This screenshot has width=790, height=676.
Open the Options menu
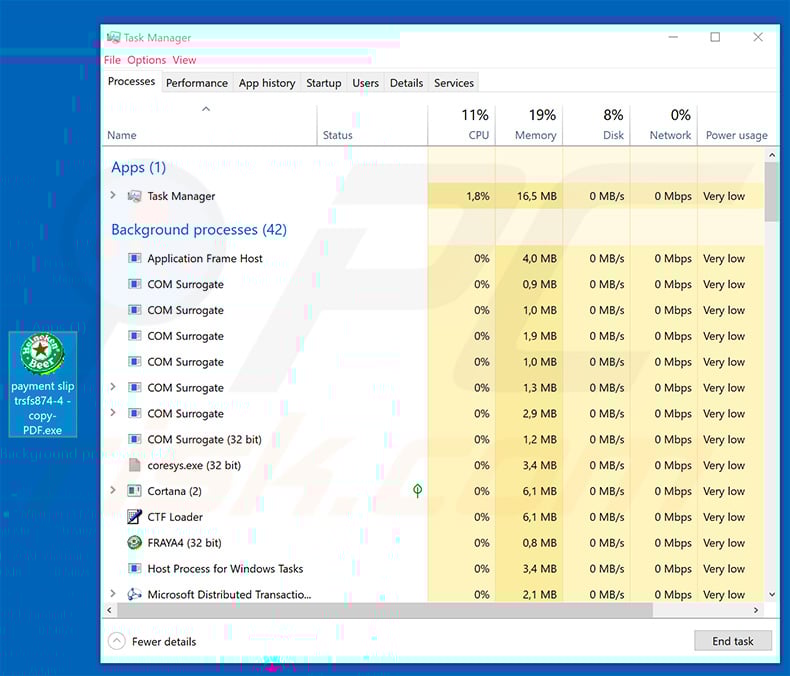point(146,60)
